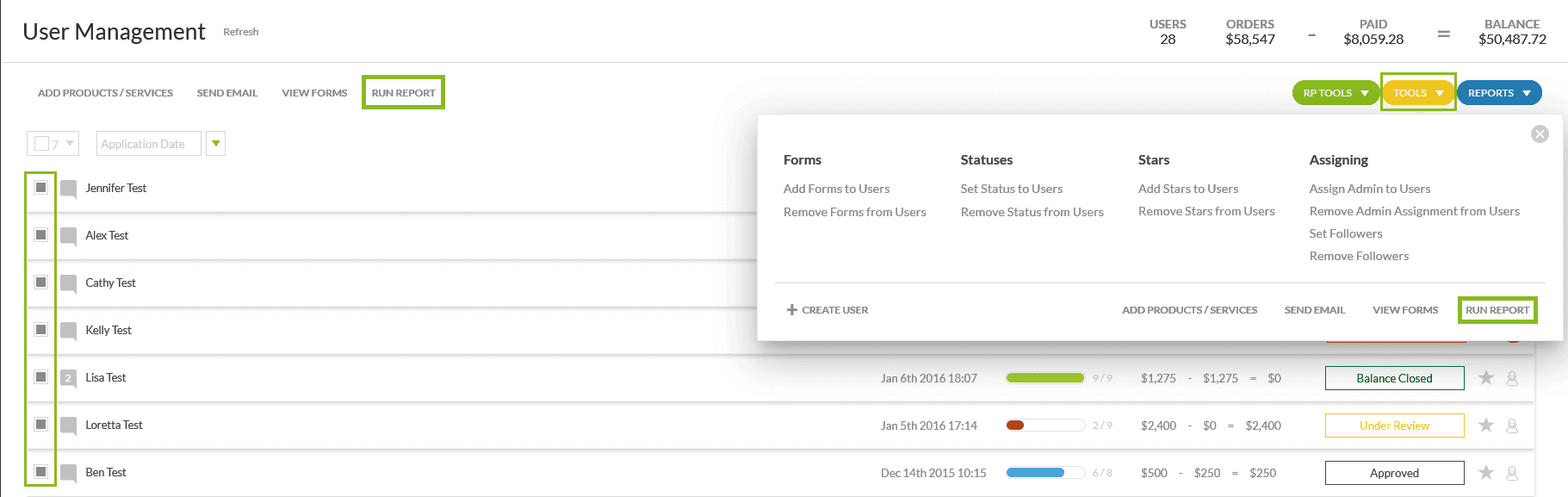Toggle the checkbox next to Loretta Test
This screenshot has width=1568, height=497.
40,425
